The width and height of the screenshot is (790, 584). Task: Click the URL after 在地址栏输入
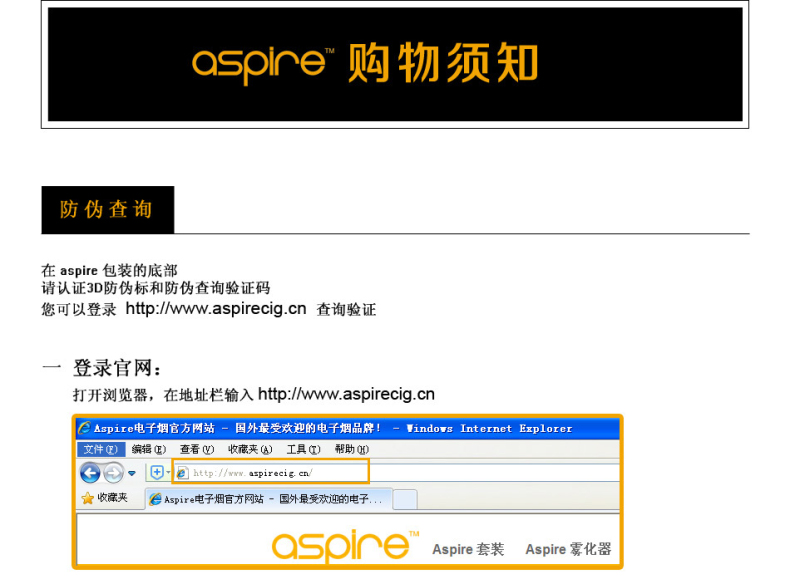coord(346,394)
